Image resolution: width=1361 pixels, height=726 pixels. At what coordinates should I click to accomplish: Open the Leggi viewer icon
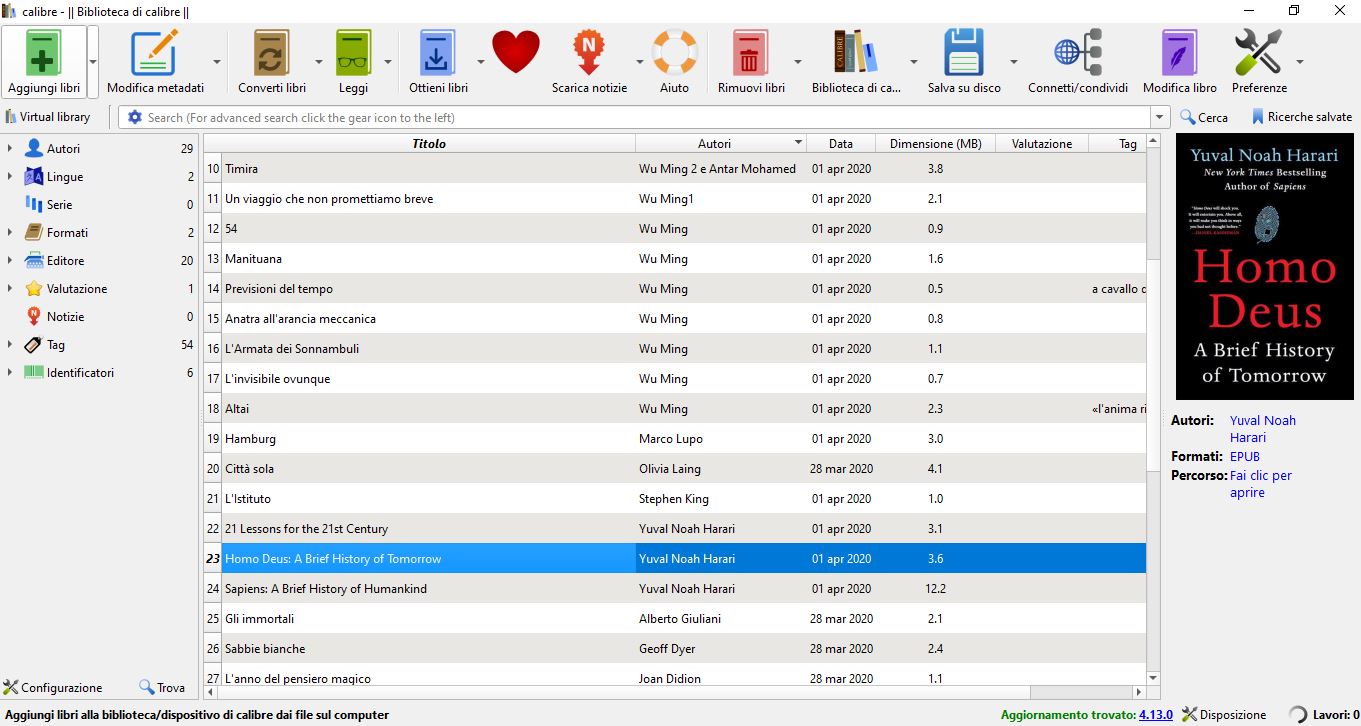[353, 52]
